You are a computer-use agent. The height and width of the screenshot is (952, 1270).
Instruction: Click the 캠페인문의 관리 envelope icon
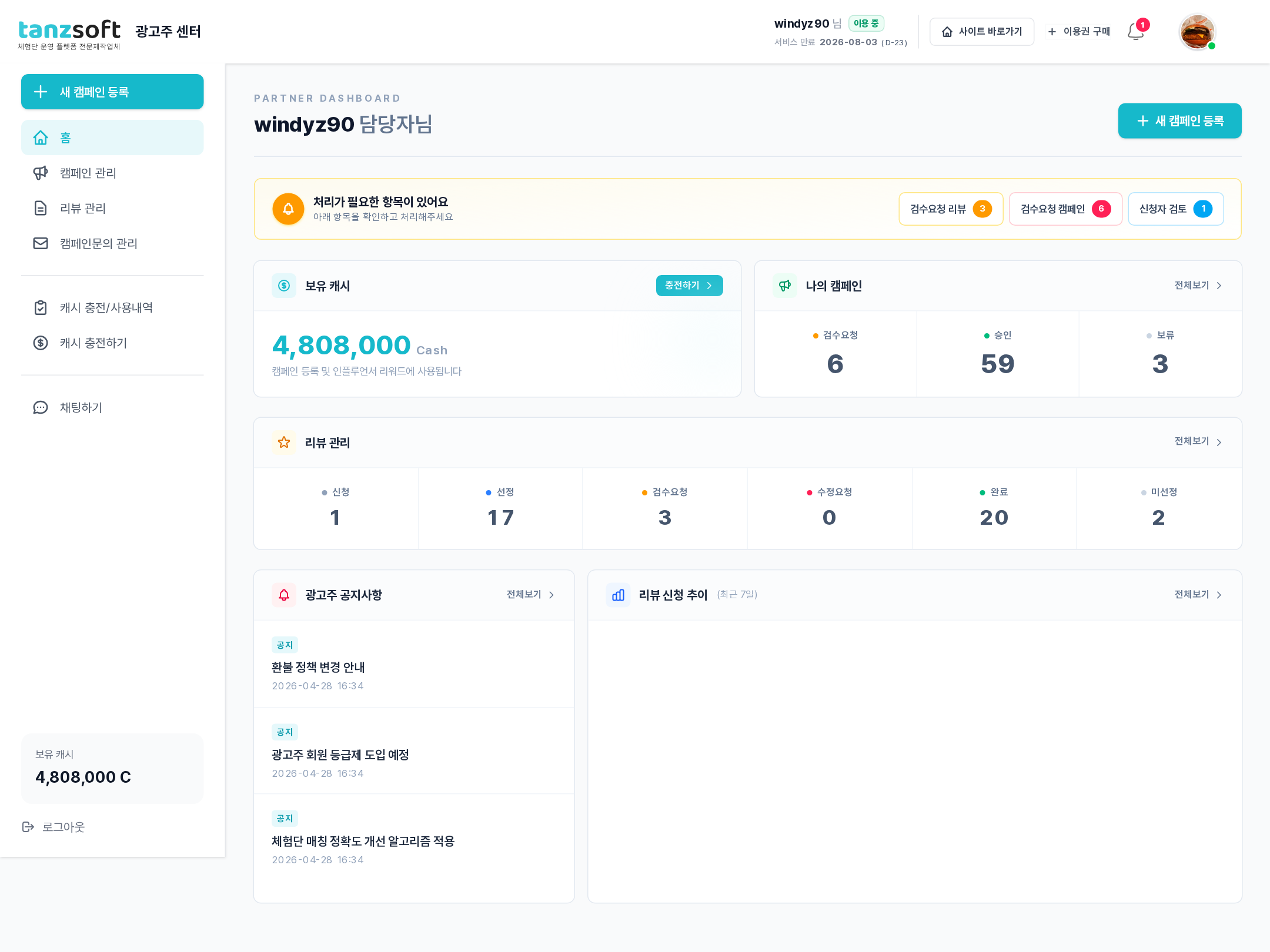[41, 243]
